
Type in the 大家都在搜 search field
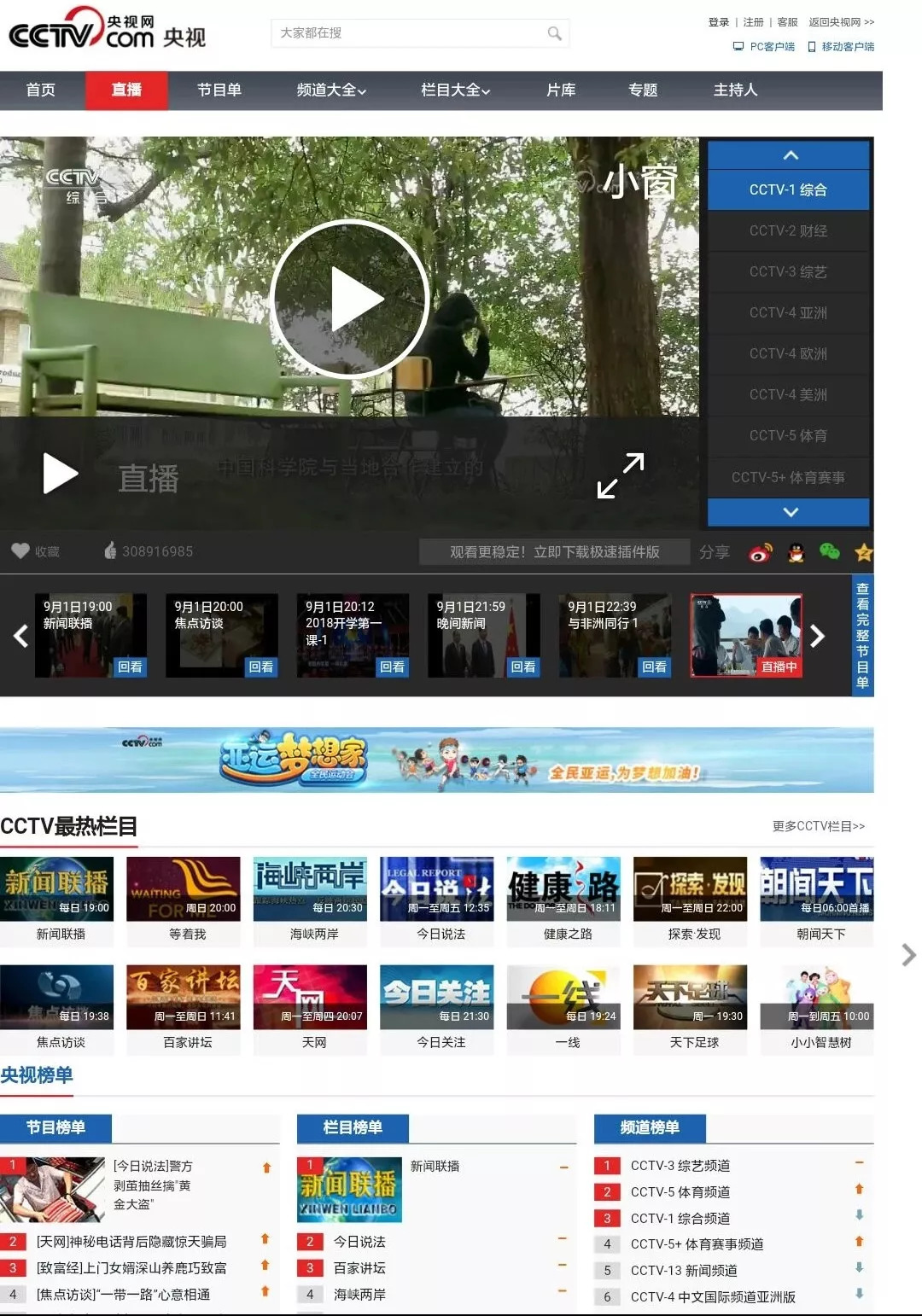[410, 33]
